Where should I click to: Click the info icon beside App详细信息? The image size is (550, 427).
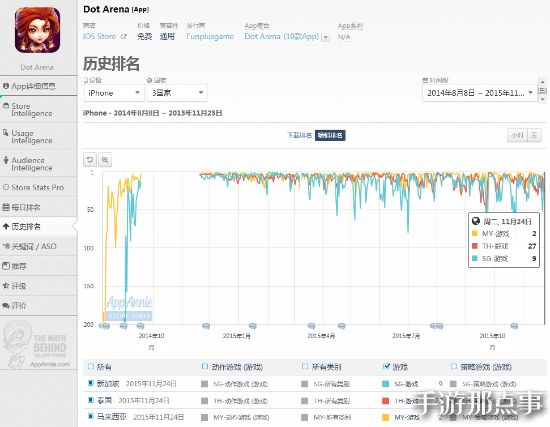tap(6, 86)
